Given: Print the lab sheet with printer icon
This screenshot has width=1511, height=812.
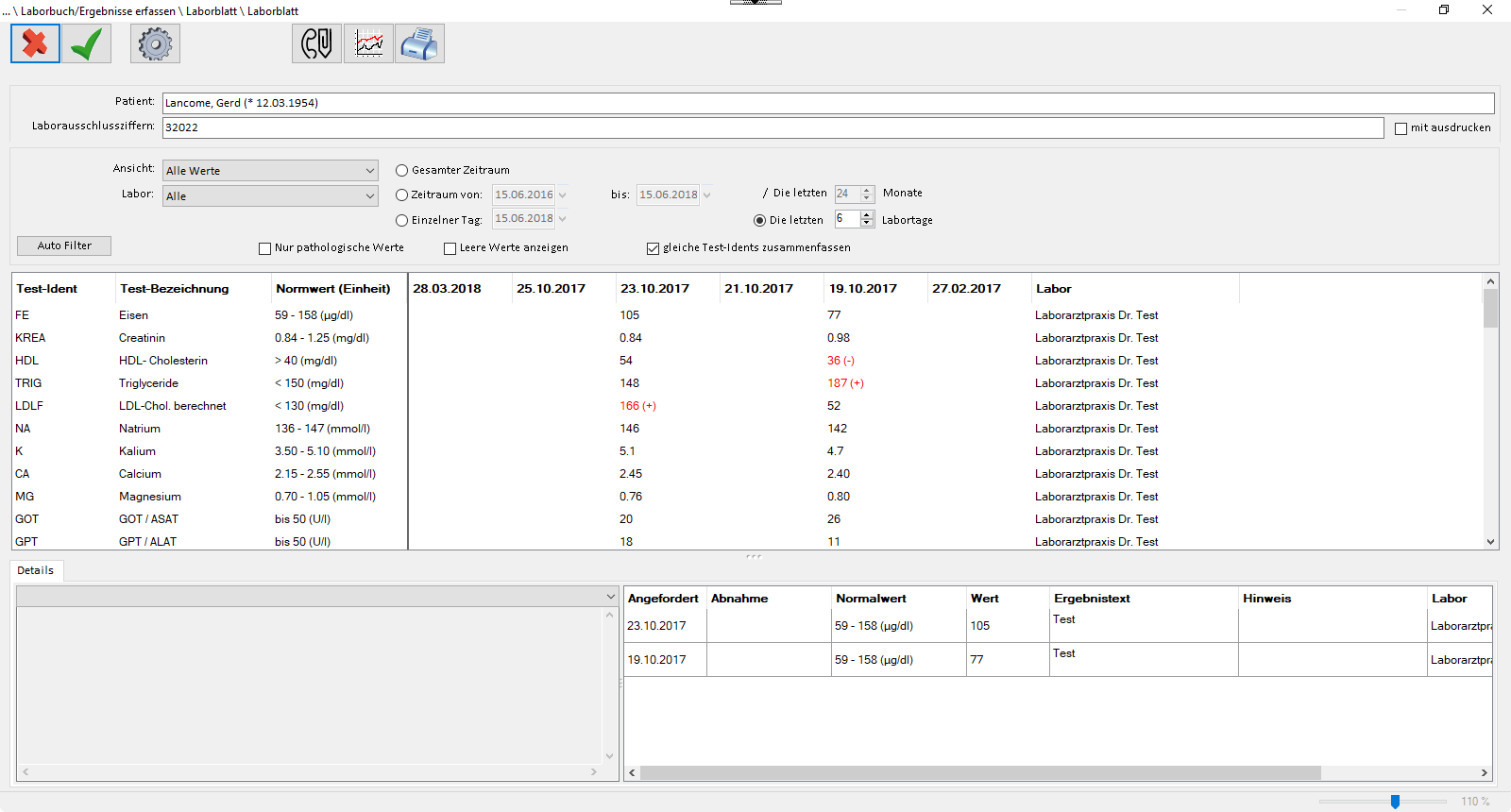Looking at the screenshot, I should 419,43.
